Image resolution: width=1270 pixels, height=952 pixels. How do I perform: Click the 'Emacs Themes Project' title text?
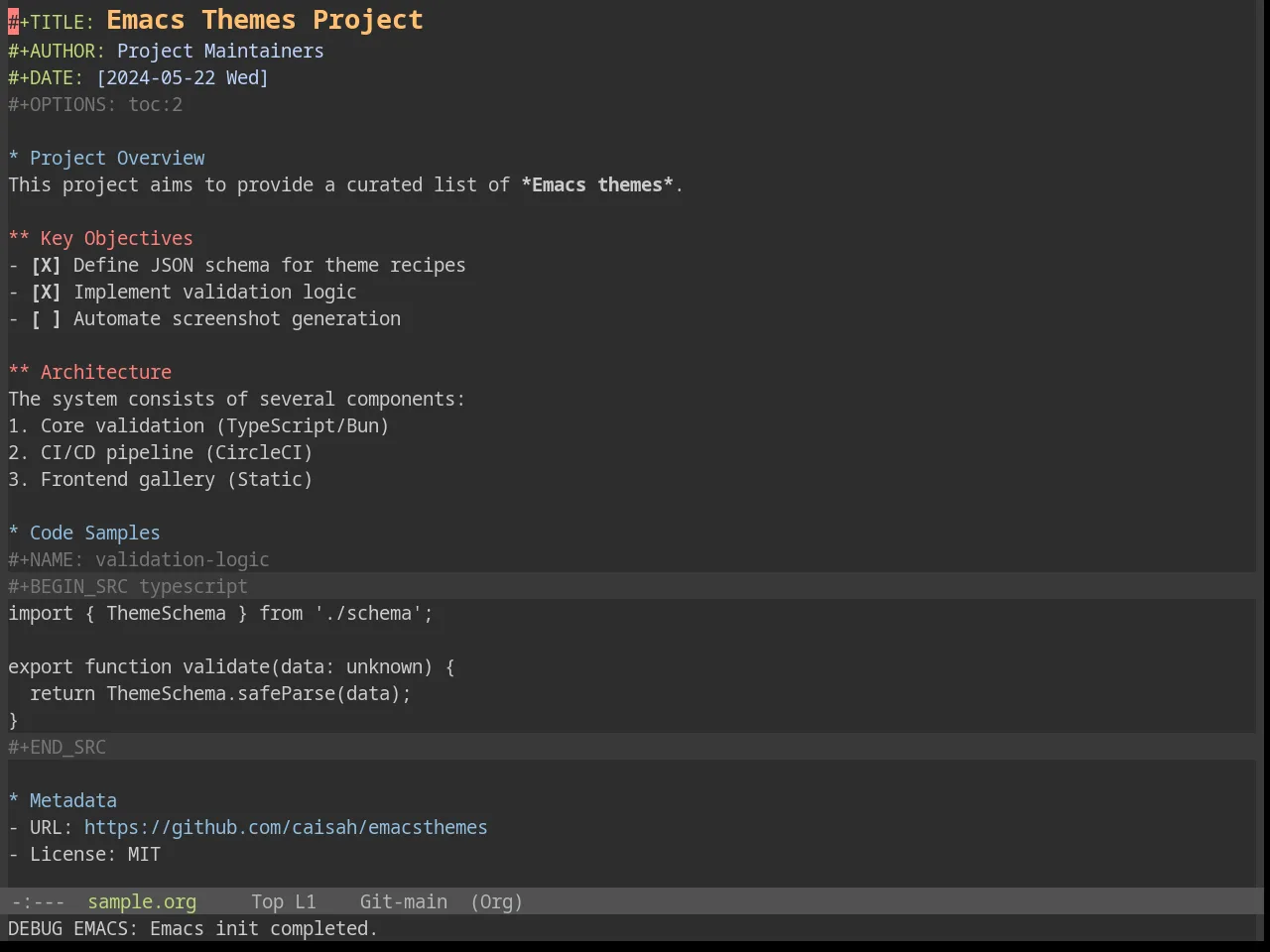[265, 20]
